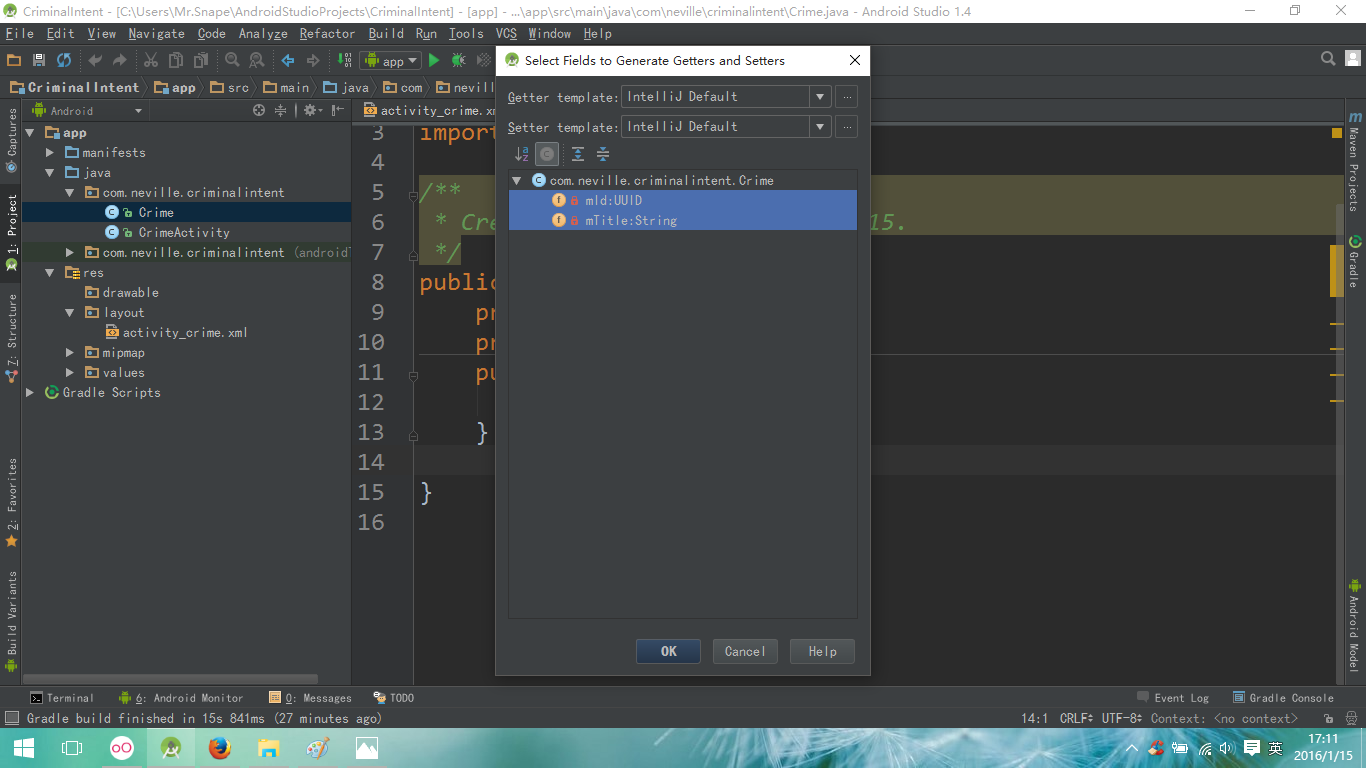
Task: Toggle the Android Model side panel
Action: click(x=1354, y=626)
